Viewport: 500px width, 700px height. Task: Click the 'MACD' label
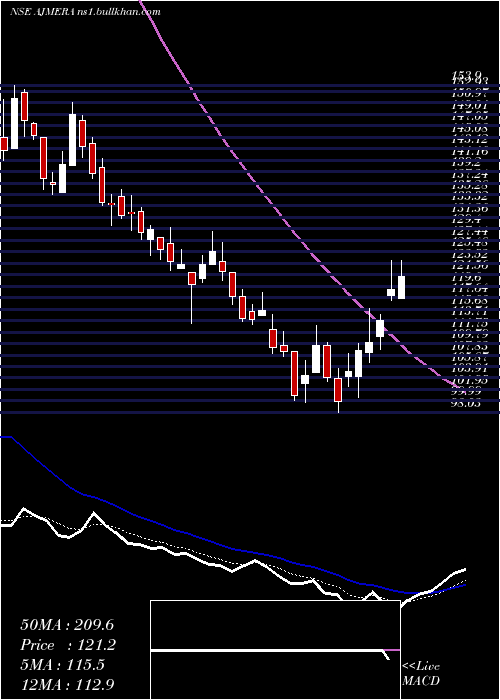(x=420, y=681)
